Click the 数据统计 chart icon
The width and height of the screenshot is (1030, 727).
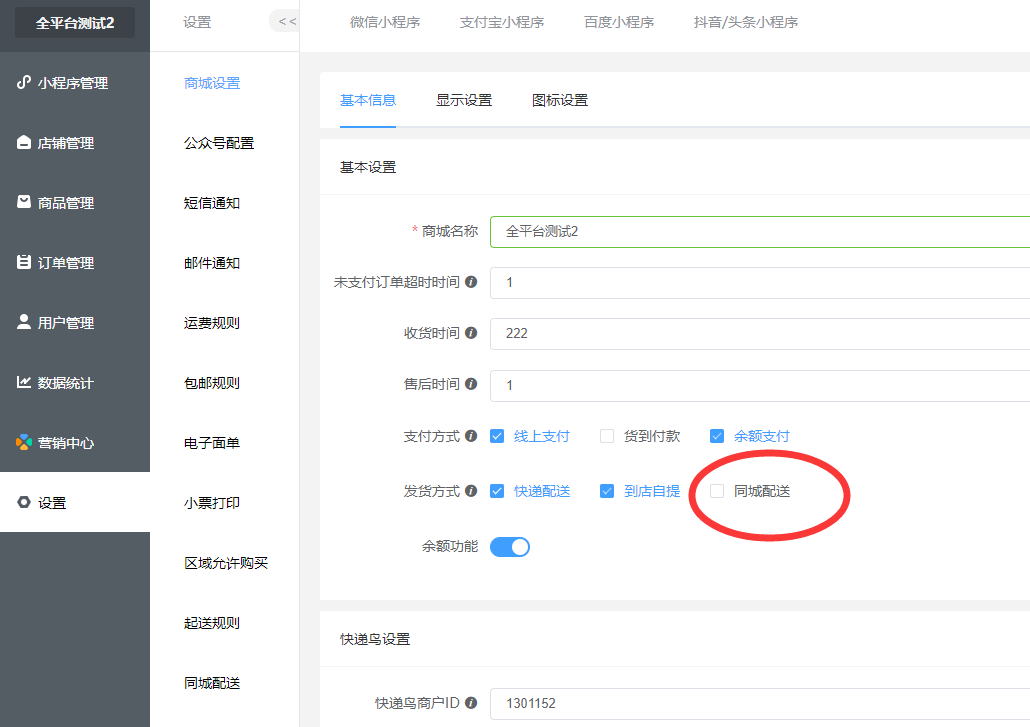[x=24, y=382]
